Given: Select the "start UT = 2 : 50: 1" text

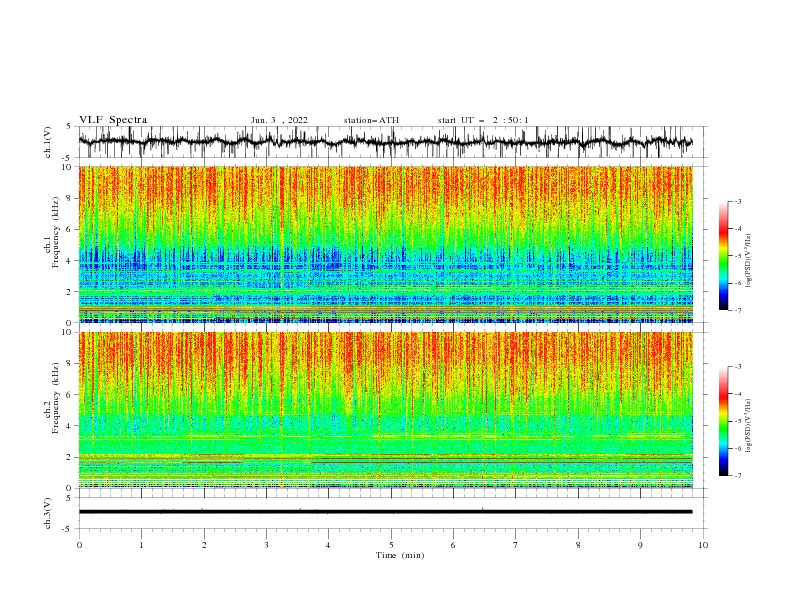Looking at the screenshot, I should pos(482,120).
